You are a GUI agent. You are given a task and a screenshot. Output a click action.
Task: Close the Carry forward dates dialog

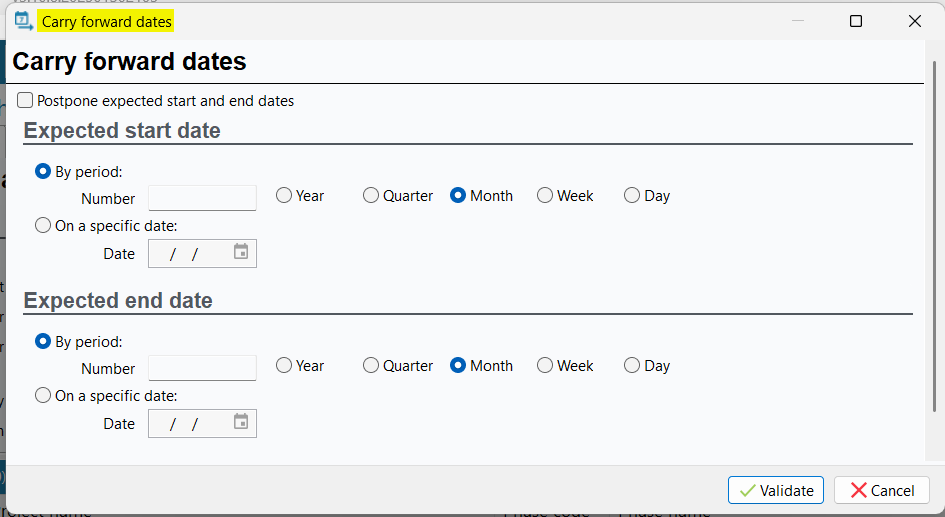click(915, 21)
